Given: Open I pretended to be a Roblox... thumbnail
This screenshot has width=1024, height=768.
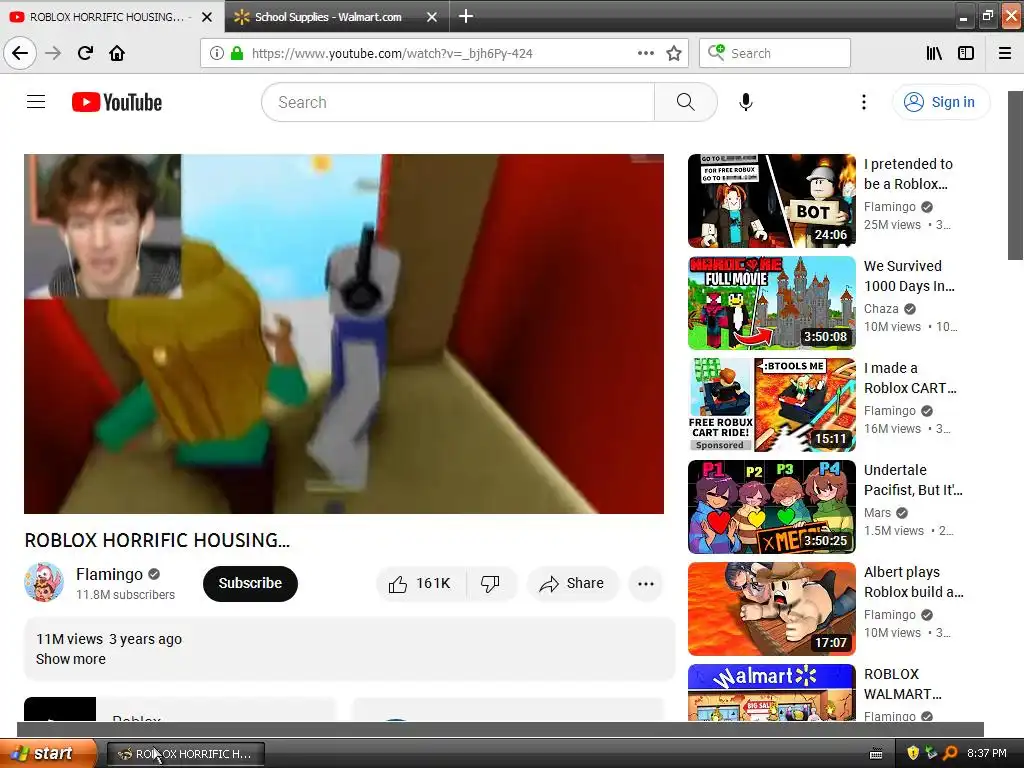Looking at the screenshot, I should point(771,200).
